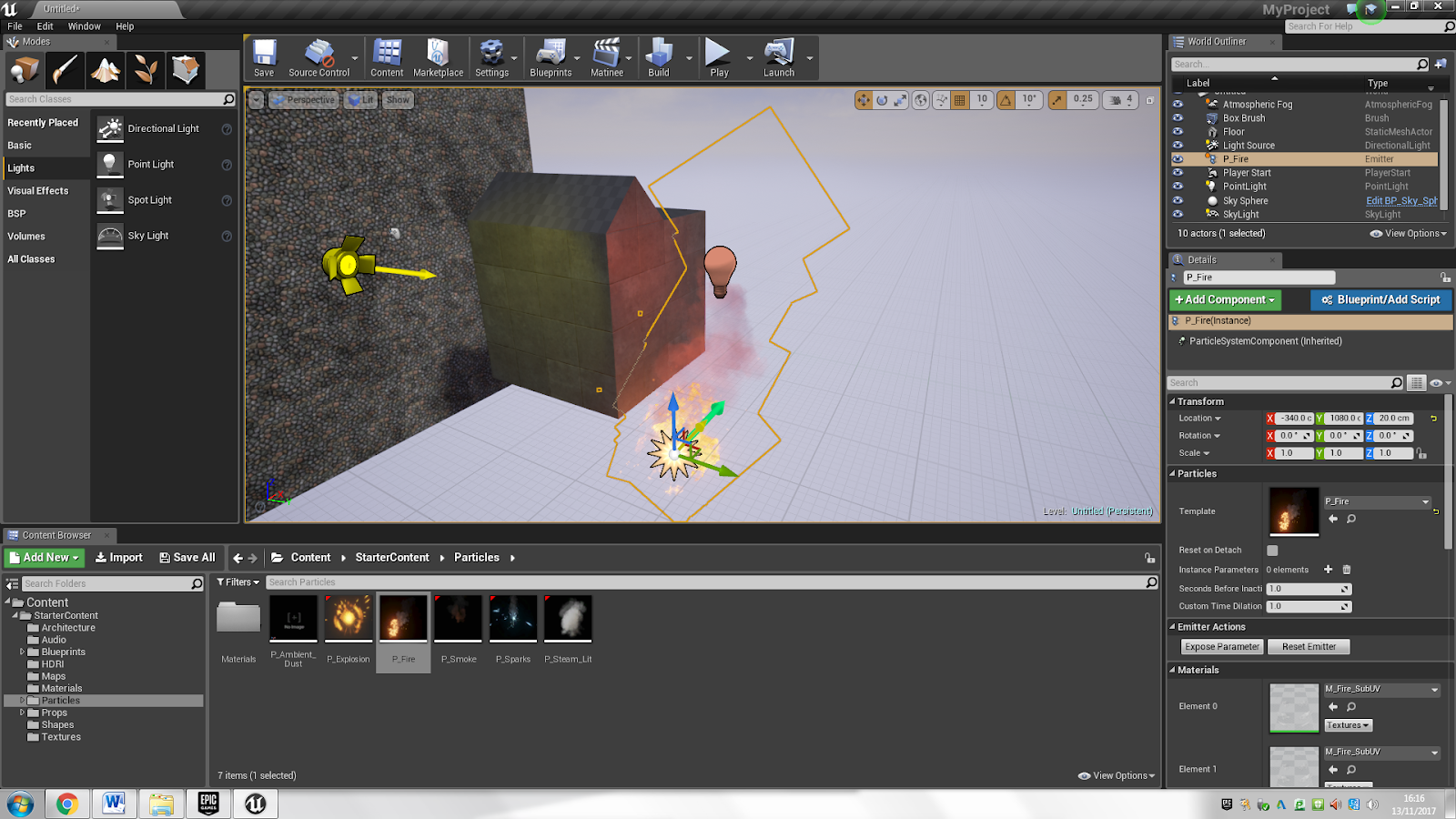Open the Window menu

coord(85,26)
